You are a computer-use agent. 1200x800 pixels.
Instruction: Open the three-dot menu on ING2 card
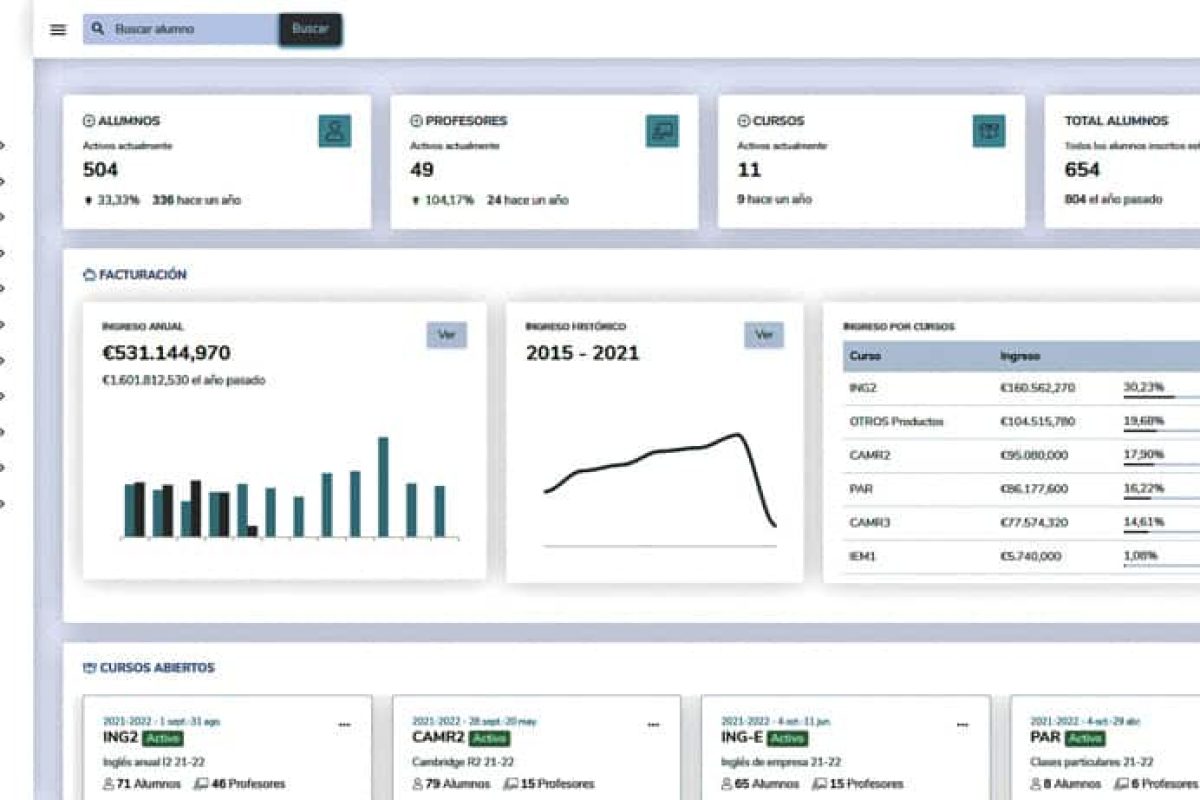tap(344, 724)
